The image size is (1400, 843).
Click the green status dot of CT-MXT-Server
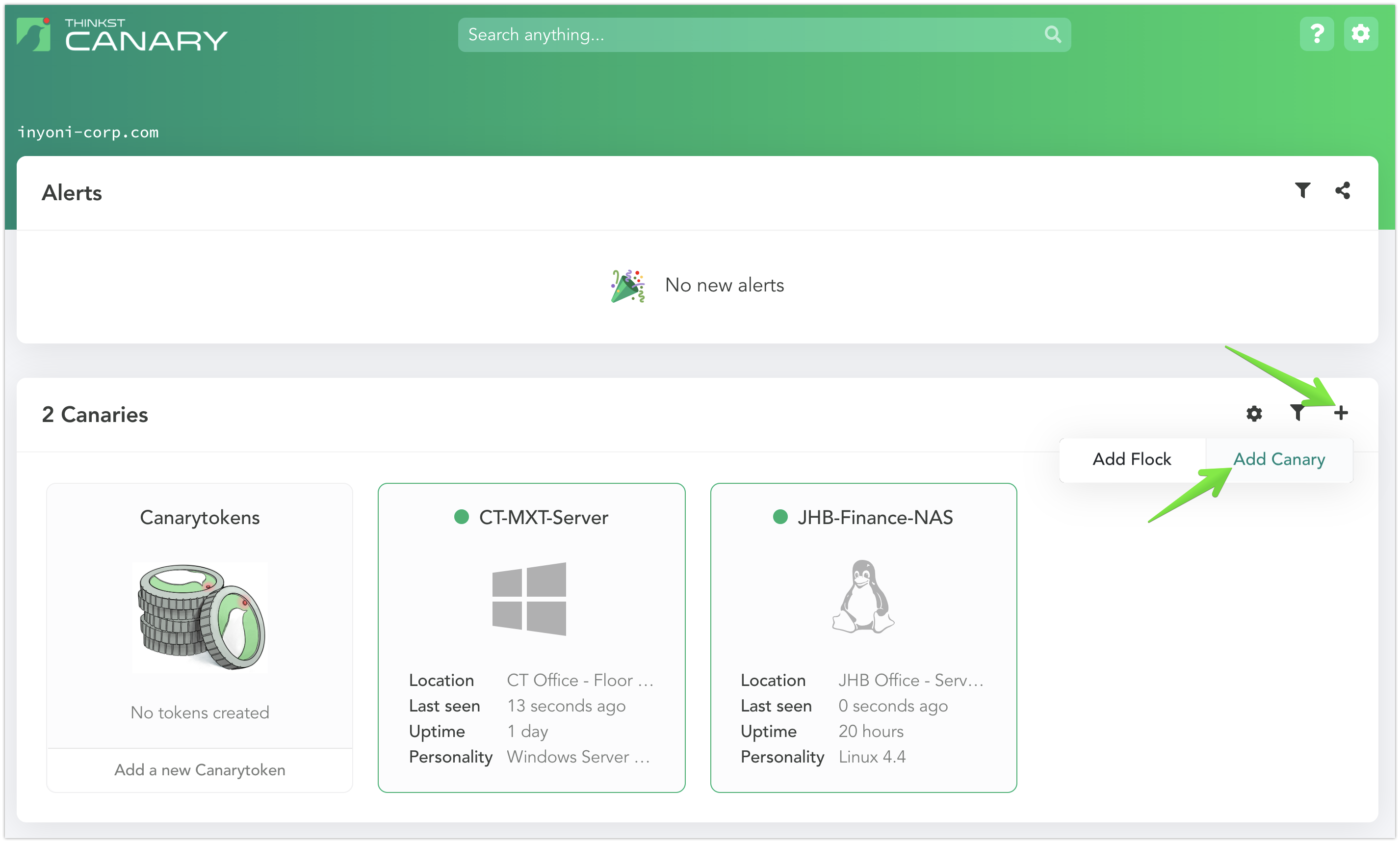point(461,517)
